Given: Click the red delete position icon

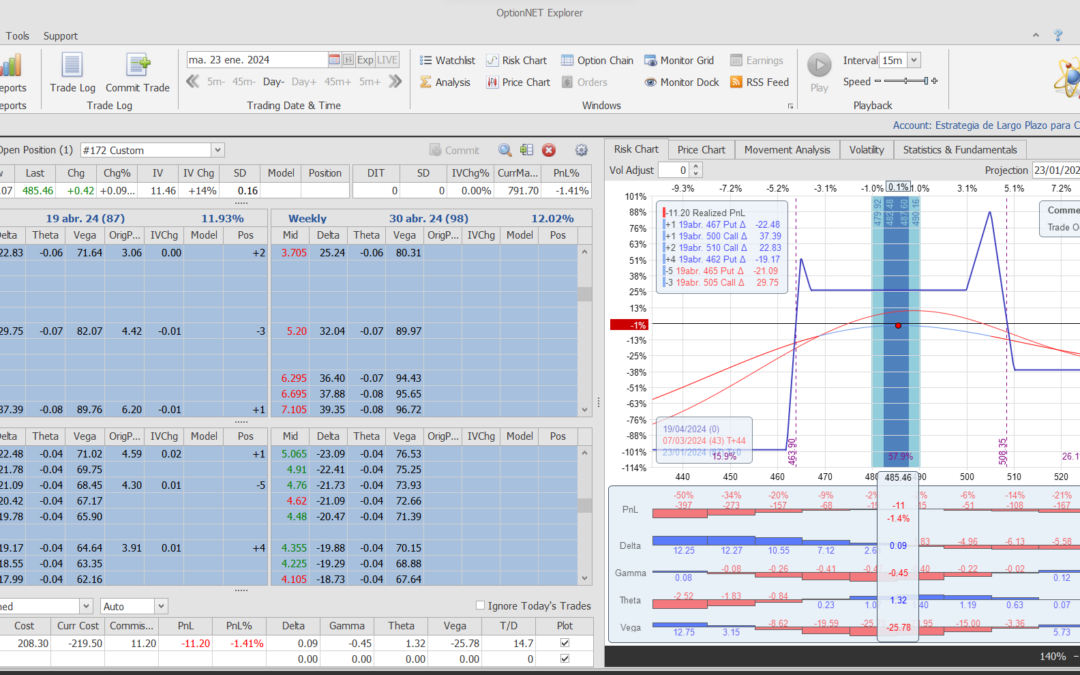Looking at the screenshot, I should (x=548, y=150).
